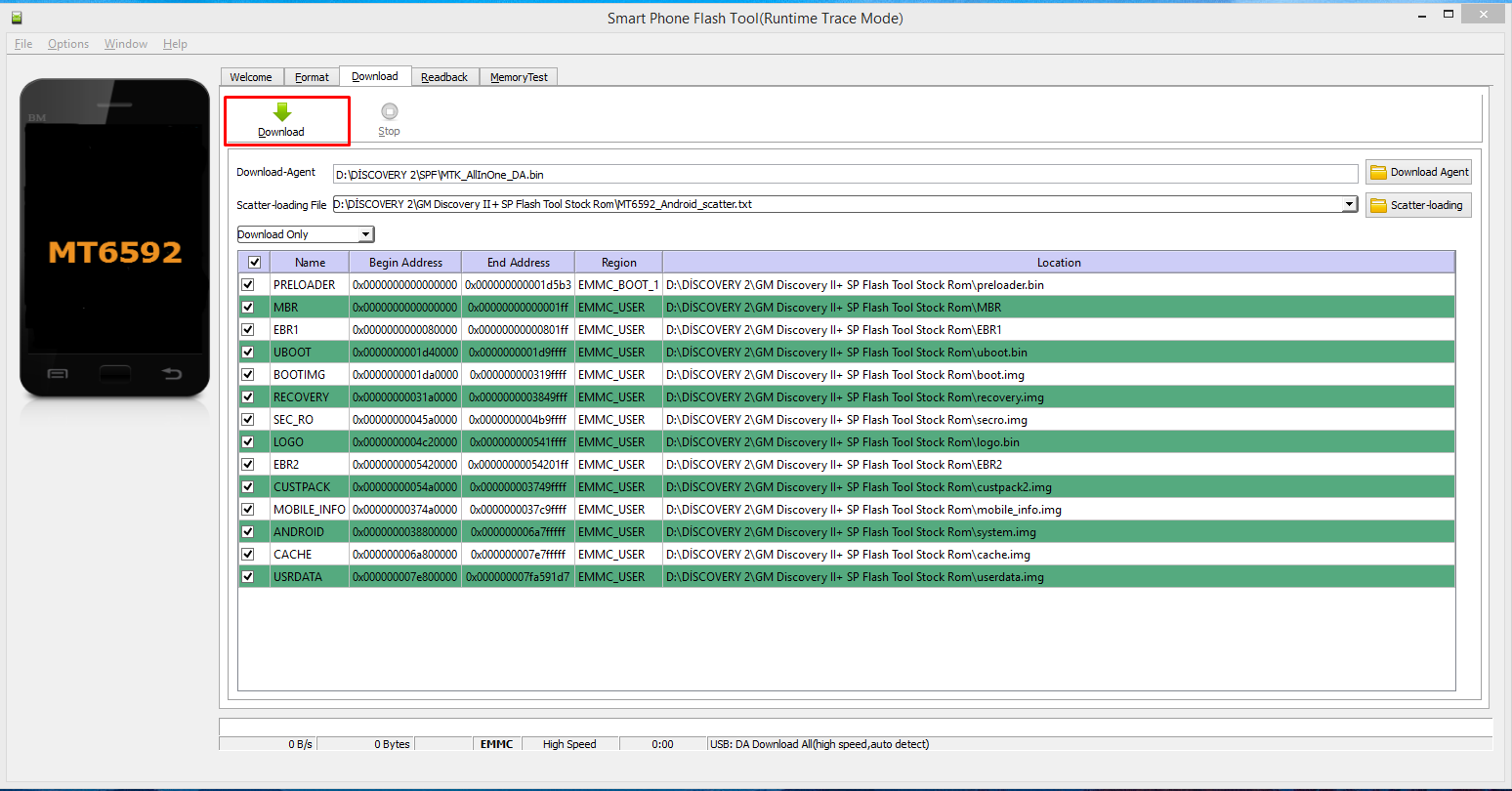1512x791 pixels.
Task: Switch to the Readback tab
Action: (444, 77)
